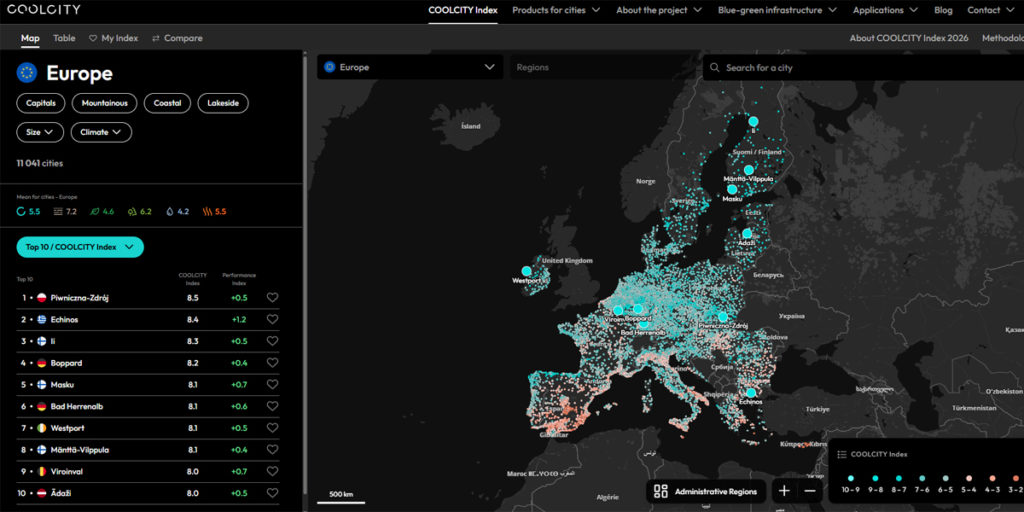Click the search magnifier icon
This screenshot has height=512, width=1024.
click(714, 67)
